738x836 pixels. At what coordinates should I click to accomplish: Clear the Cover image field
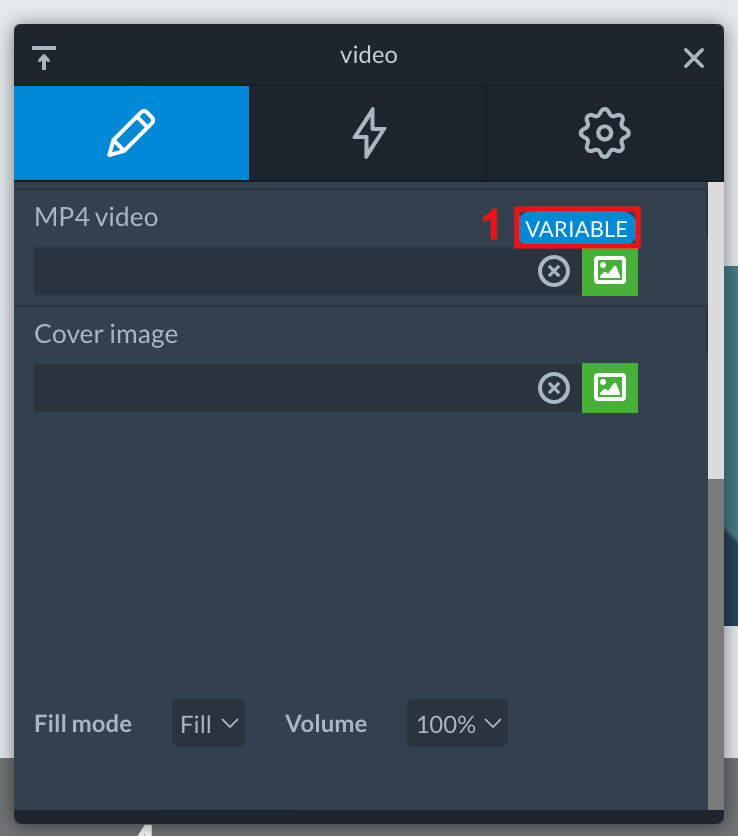coord(554,388)
